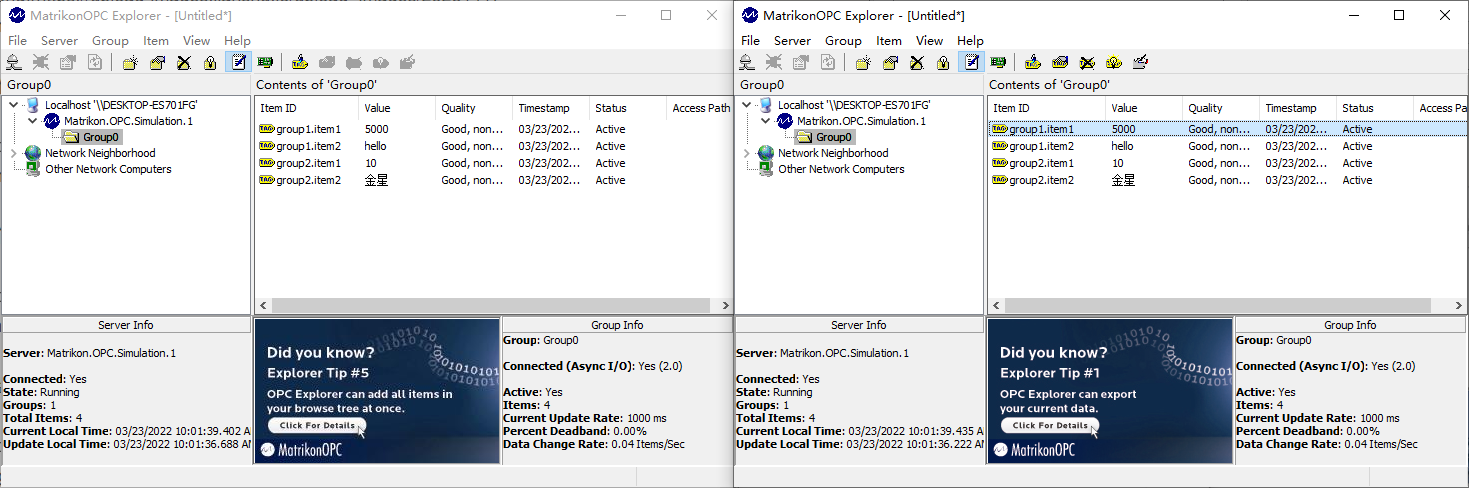Click the Add Items tag icon in left window
This screenshot has width=1469, height=488.
[x=300, y=62]
